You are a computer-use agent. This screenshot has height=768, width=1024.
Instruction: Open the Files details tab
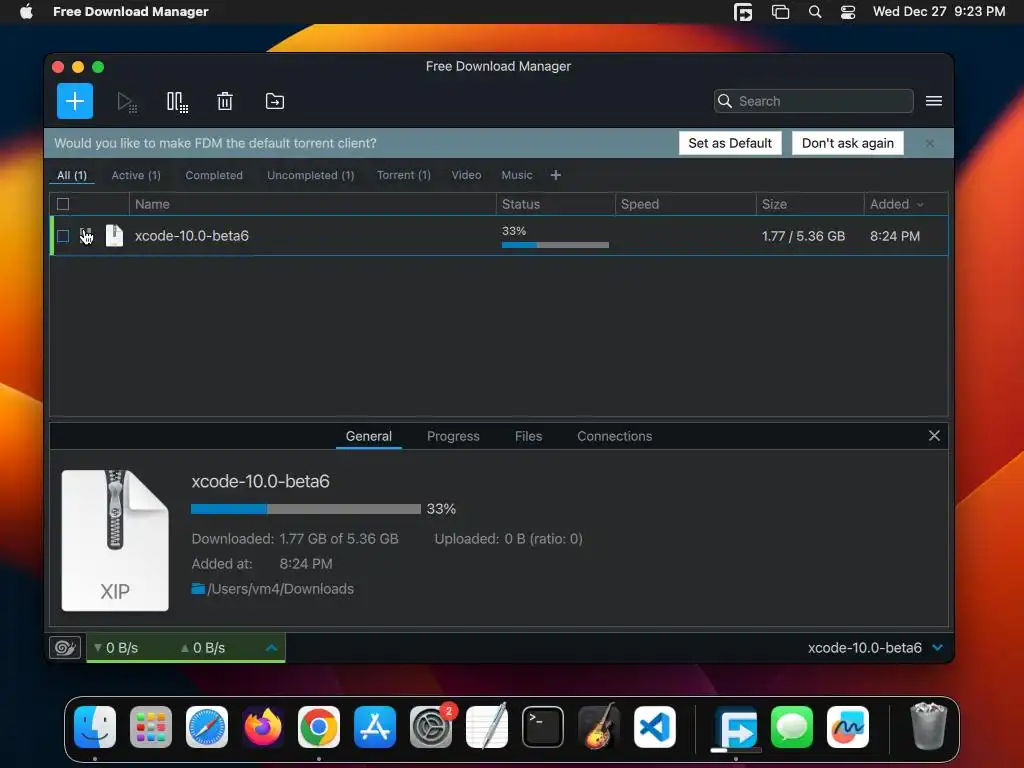coord(528,436)
